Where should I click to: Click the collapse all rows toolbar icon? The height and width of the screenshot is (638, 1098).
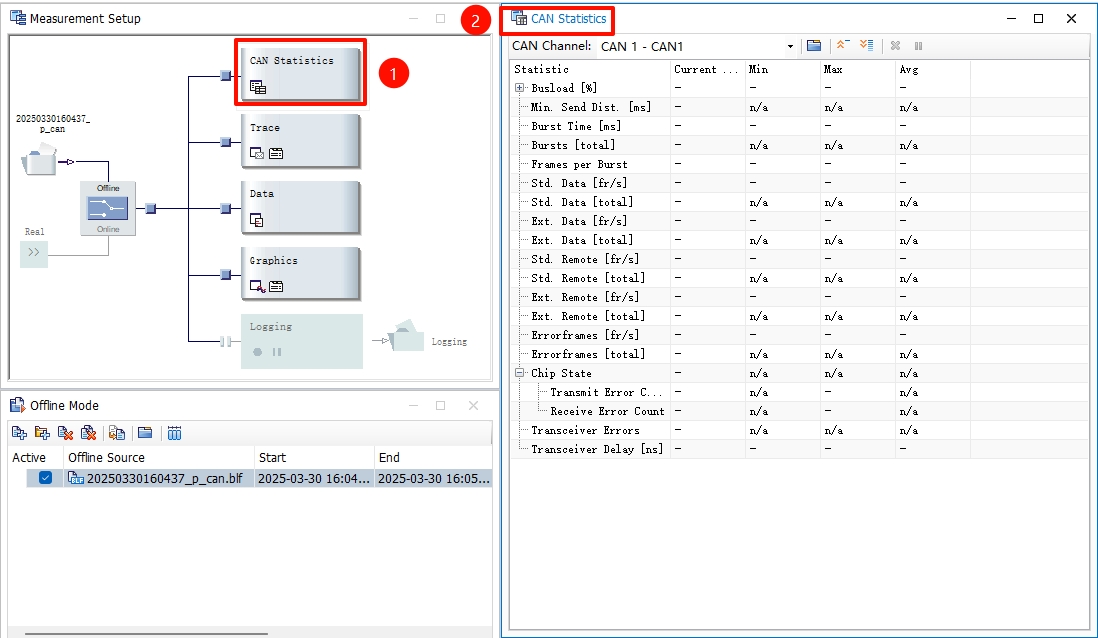pyautogui.click(x=842, y=46)
